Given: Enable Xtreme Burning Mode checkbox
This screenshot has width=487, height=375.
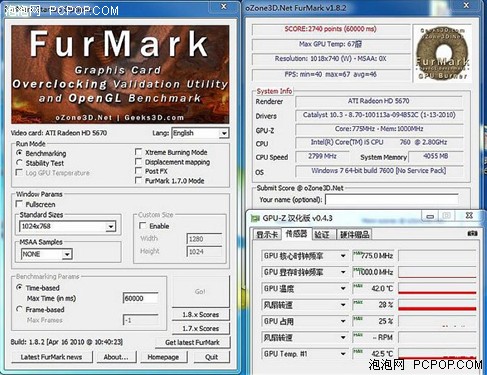Looking at the screenshot, I should point(138,152).
